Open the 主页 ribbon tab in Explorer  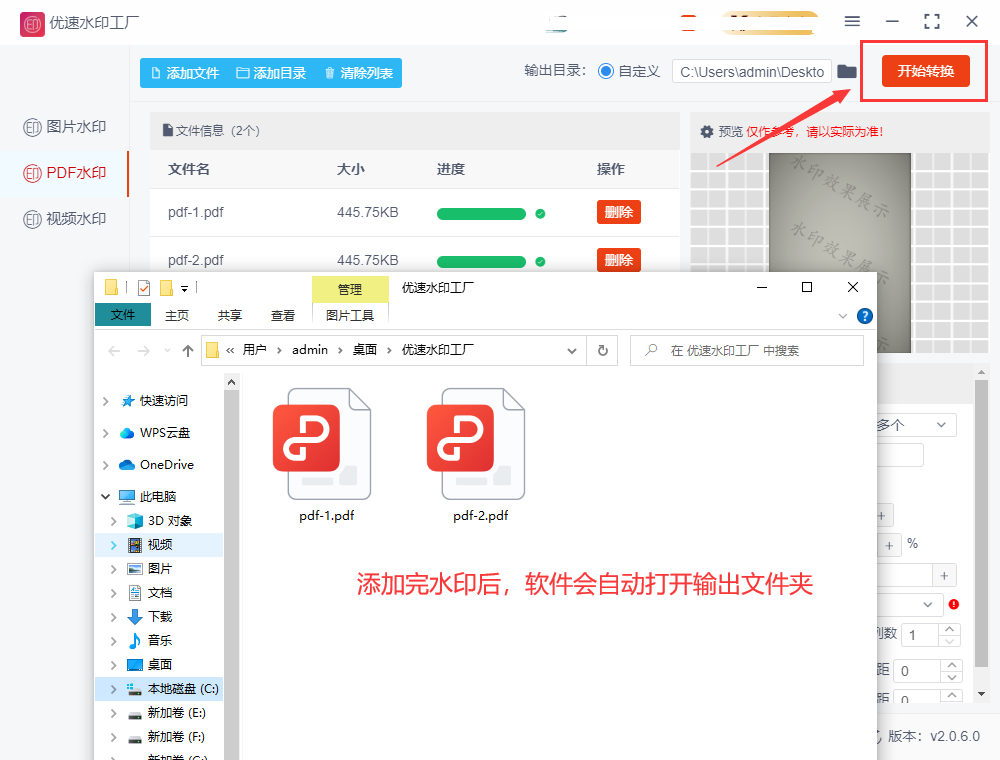pyautogui.click(x=177, y=316)
